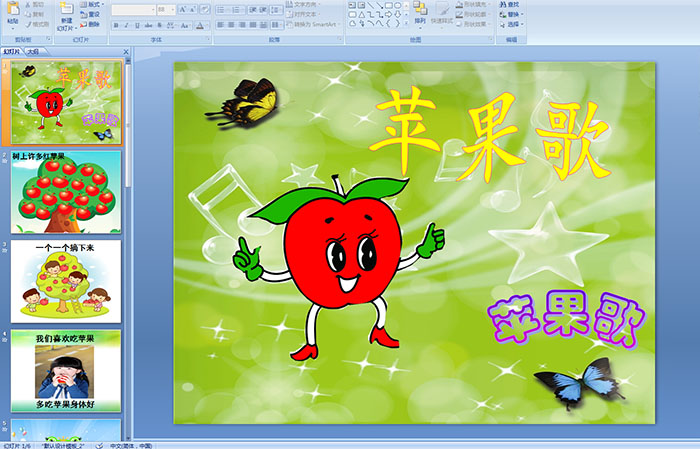Select the arrow line shape

click(x=379, y=5)
